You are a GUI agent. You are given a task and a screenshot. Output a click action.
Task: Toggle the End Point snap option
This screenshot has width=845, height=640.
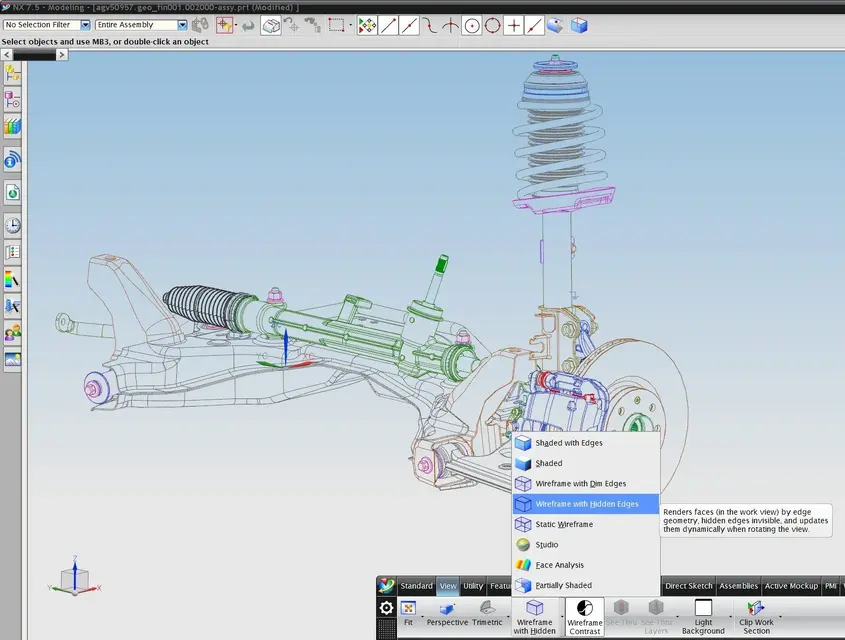pyautogui.click(x=388, y=25)
